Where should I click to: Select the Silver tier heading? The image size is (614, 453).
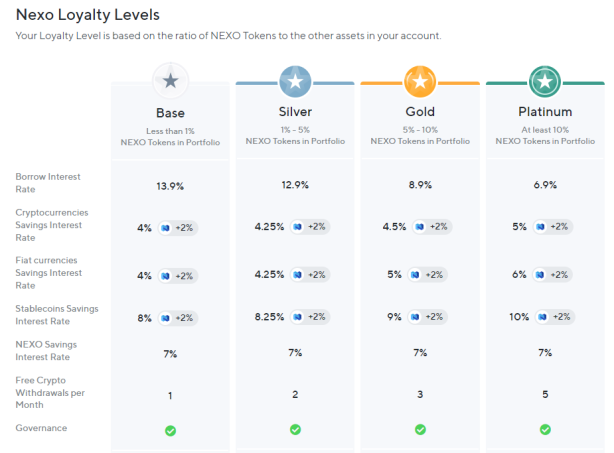point(295,112)
